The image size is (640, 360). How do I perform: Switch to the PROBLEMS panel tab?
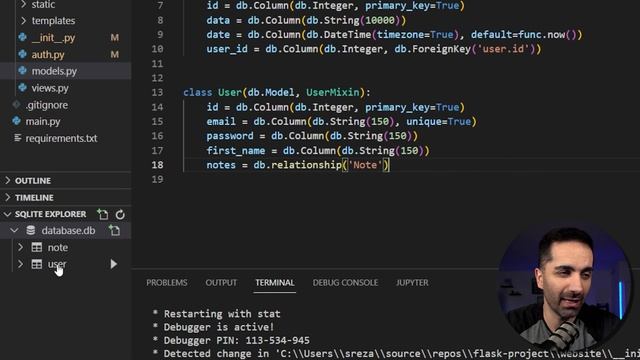click(x=167, y=282)
